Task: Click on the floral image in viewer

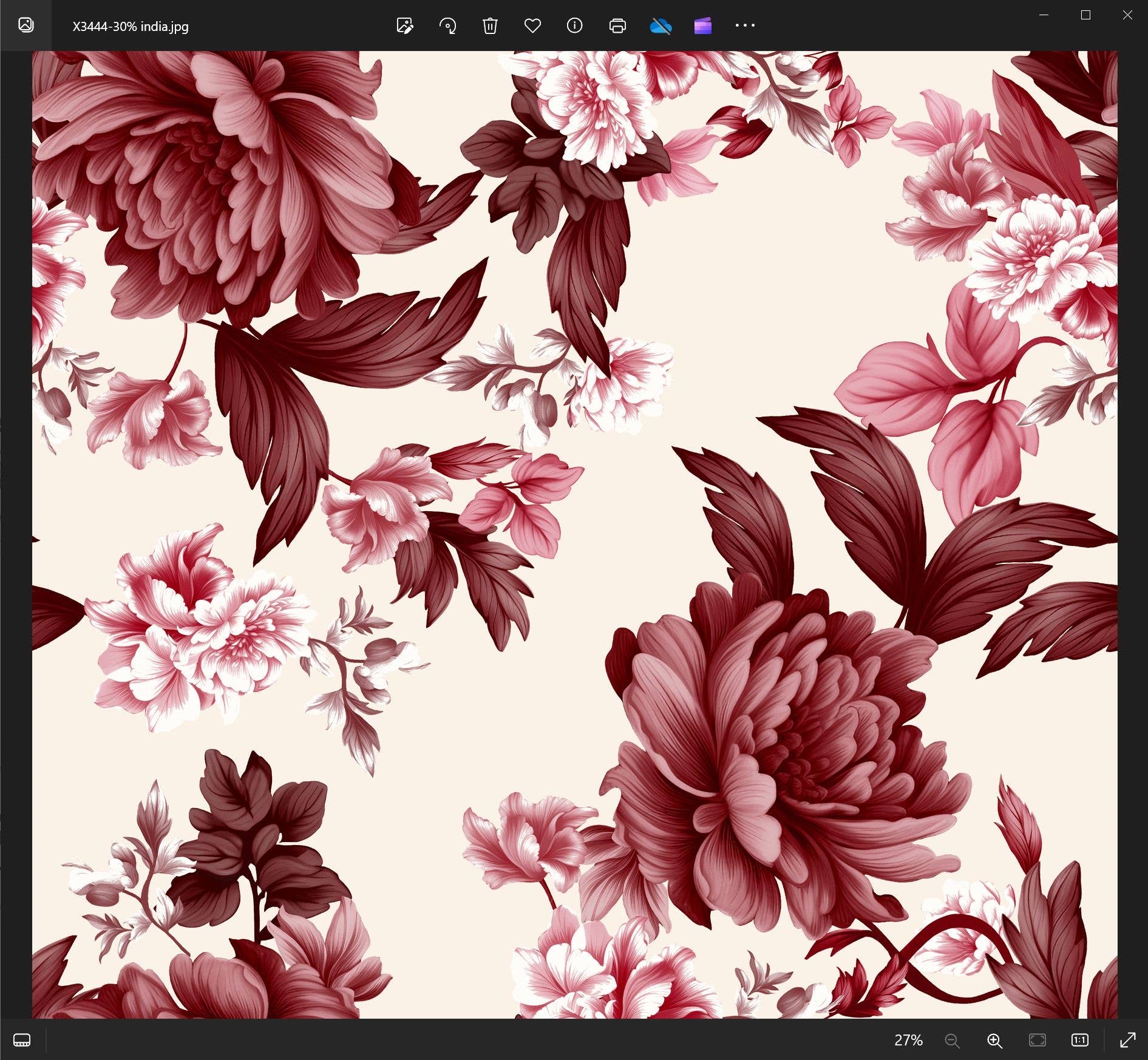Action: click(574, 534)
